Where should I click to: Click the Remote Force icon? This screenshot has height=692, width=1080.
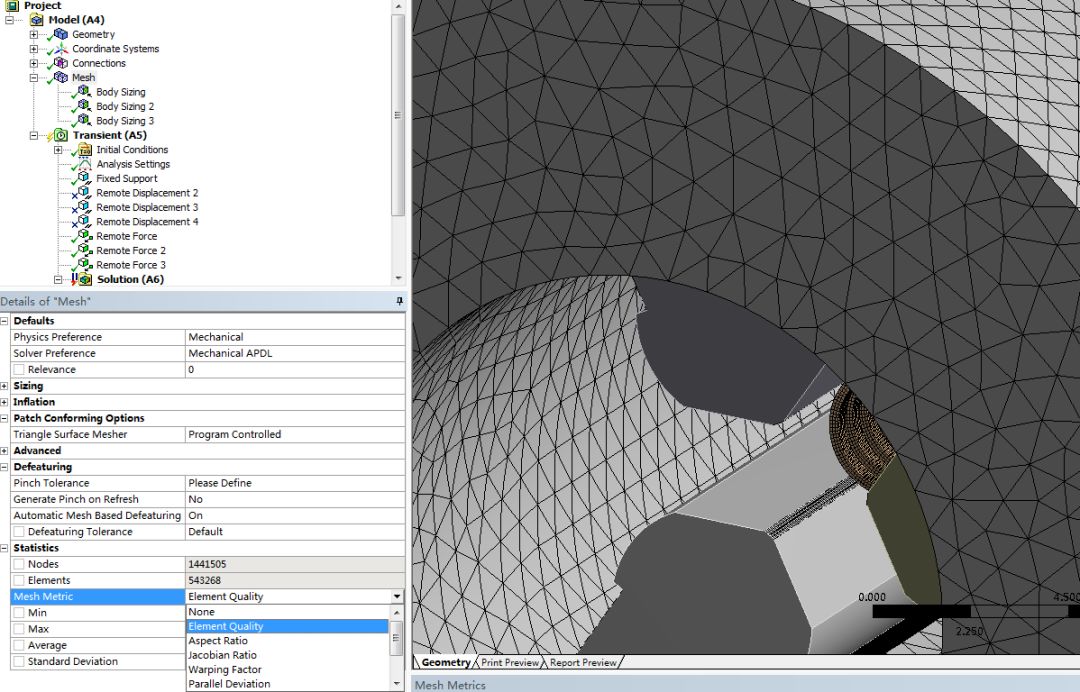(84, 236)
